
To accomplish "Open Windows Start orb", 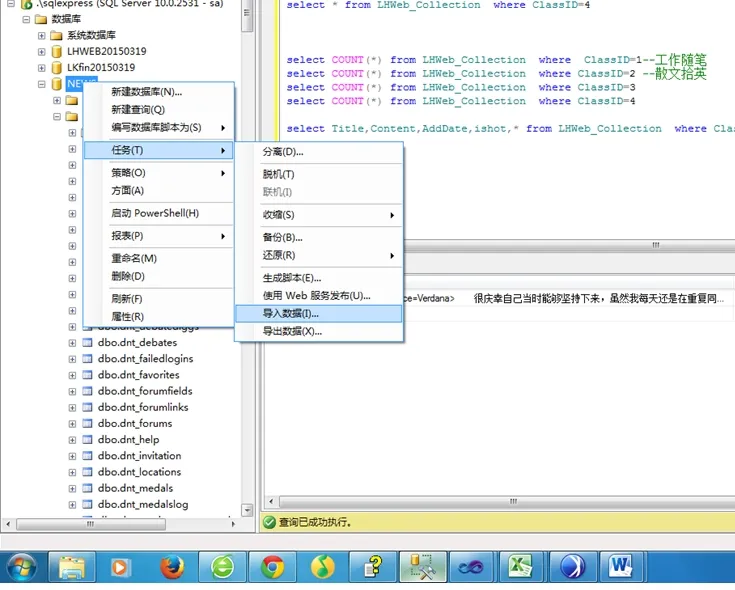I will (x=20, y=568).
